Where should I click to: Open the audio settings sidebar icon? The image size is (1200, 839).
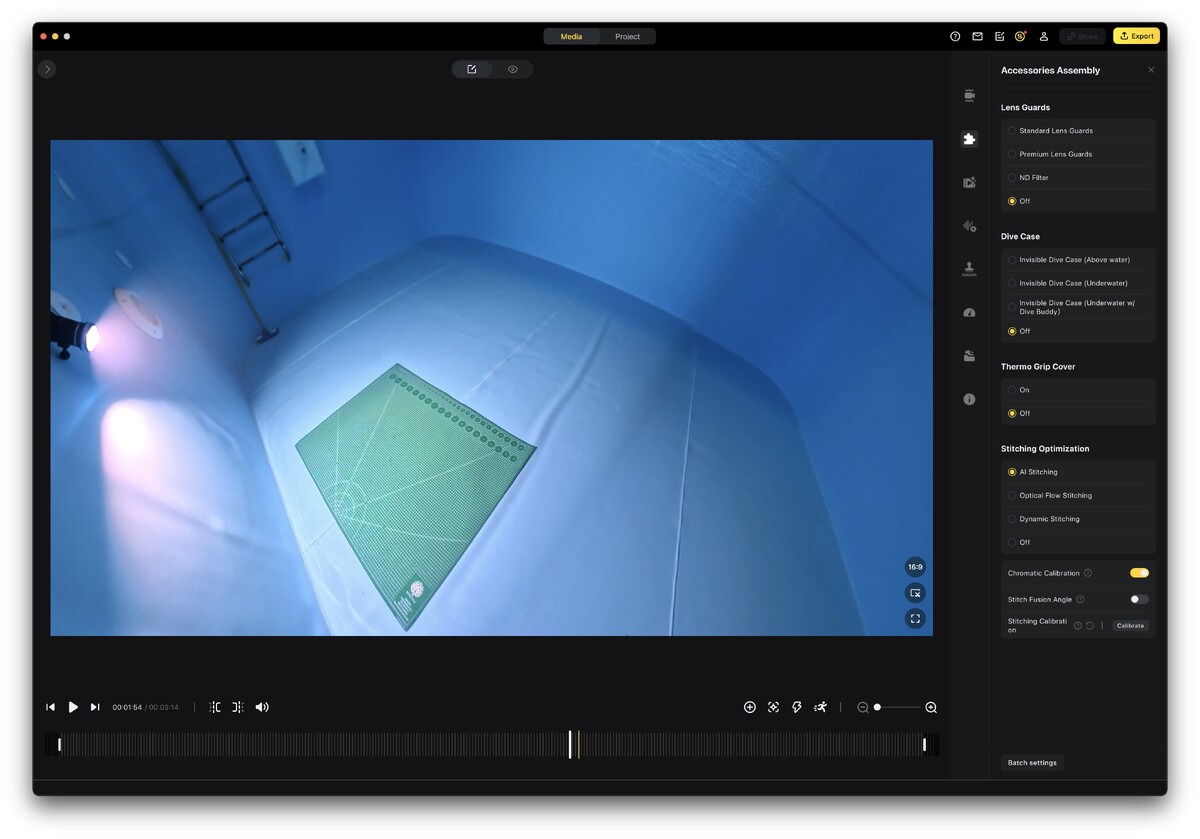pyautogui.click(x=969, y=226)
